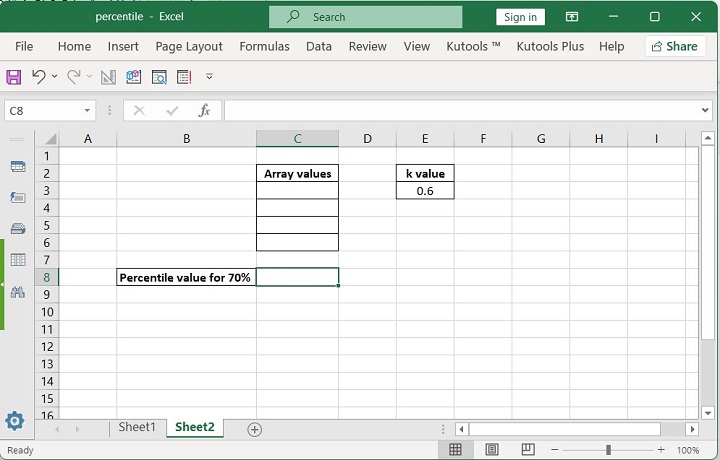Open the Undo history dropdown arrow
The image size is (720, 460).
point(55,77)
